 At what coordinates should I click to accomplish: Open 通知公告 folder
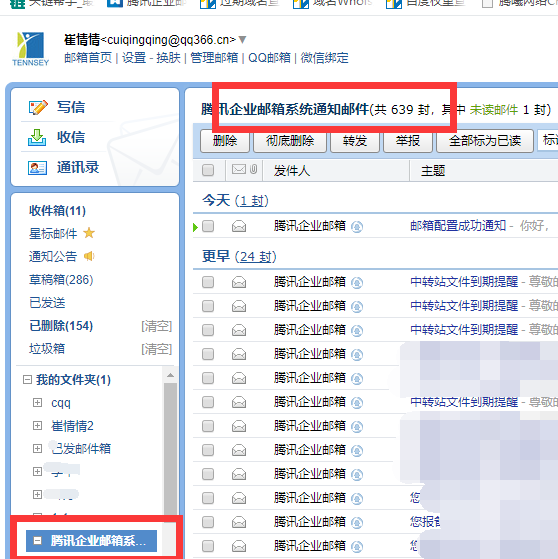53,257
